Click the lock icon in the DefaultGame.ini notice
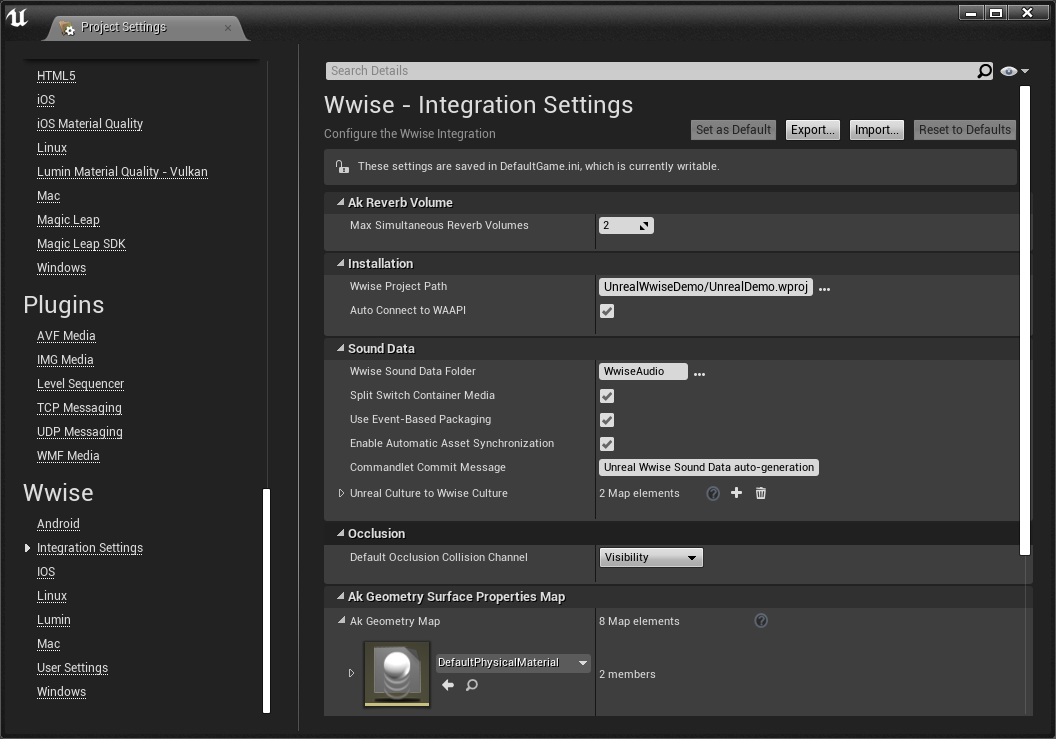 [342, 166]
